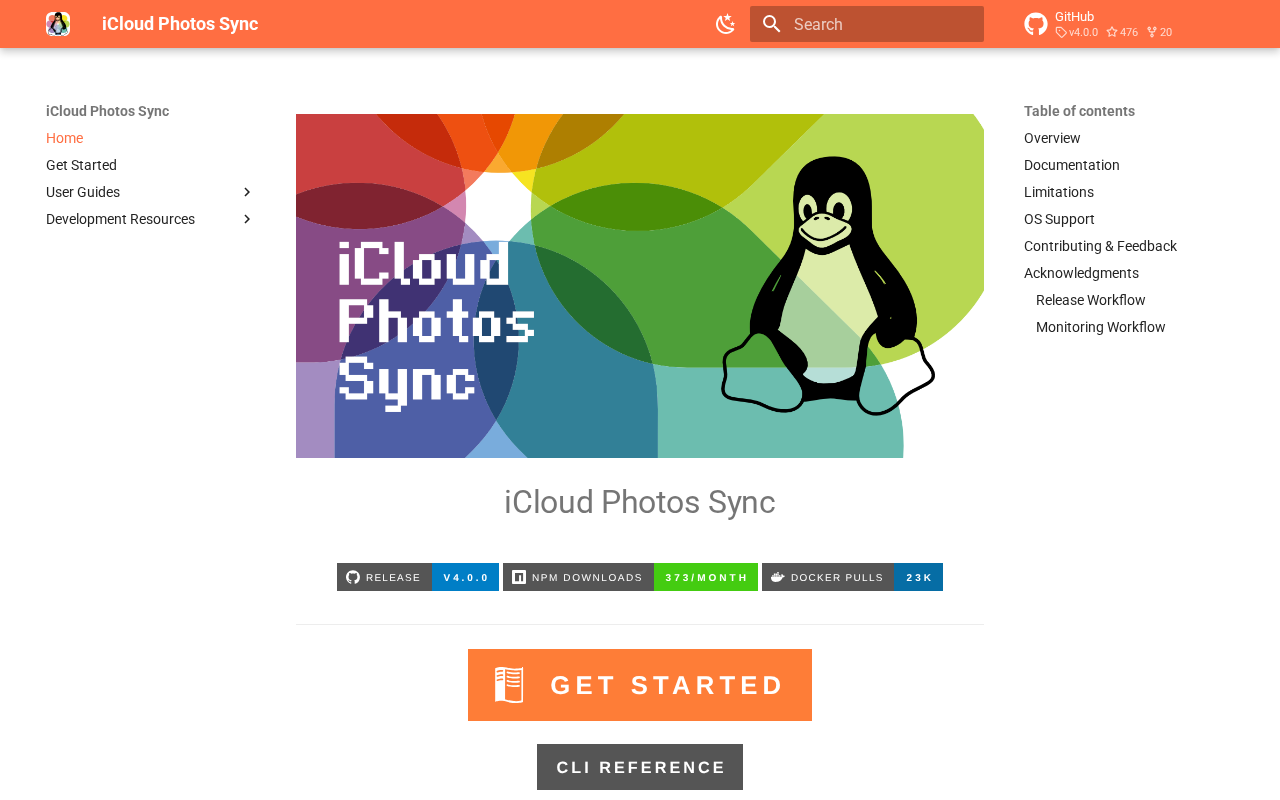Click the GitHub octocat icon in header
This screenshot has height=800, width=1280.
pyautogui.click(x=1036, y=24)
